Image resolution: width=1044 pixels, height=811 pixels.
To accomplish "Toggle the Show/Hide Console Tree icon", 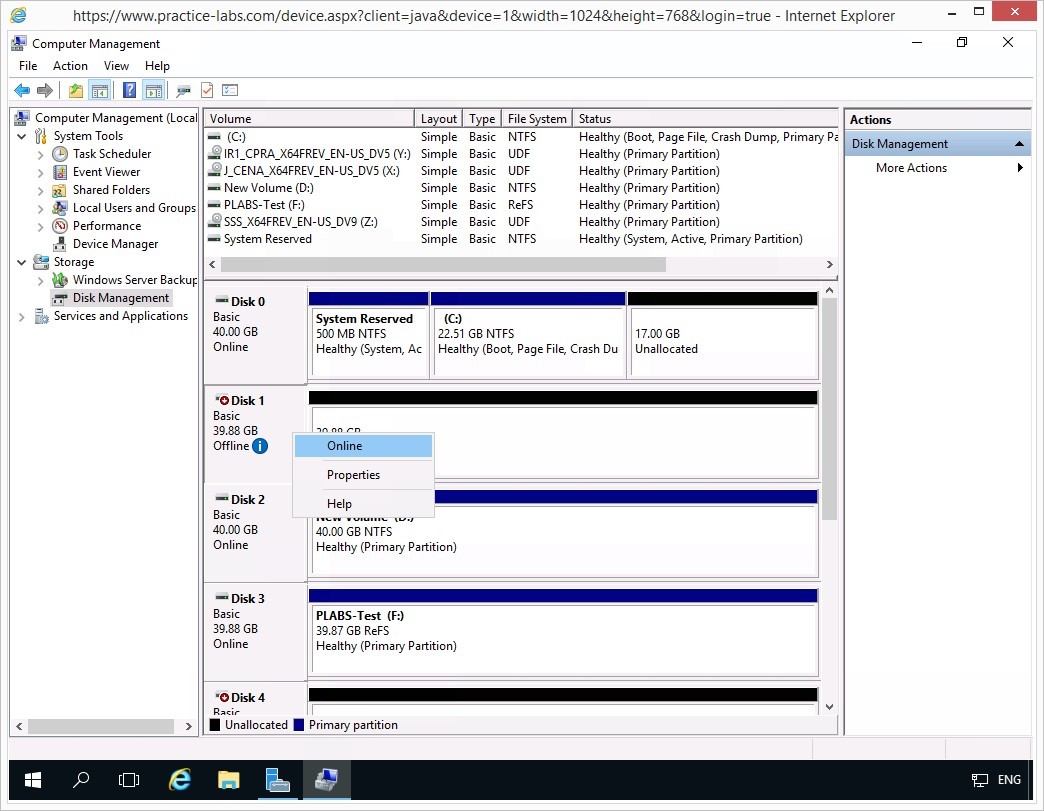I will click(100, 91).
